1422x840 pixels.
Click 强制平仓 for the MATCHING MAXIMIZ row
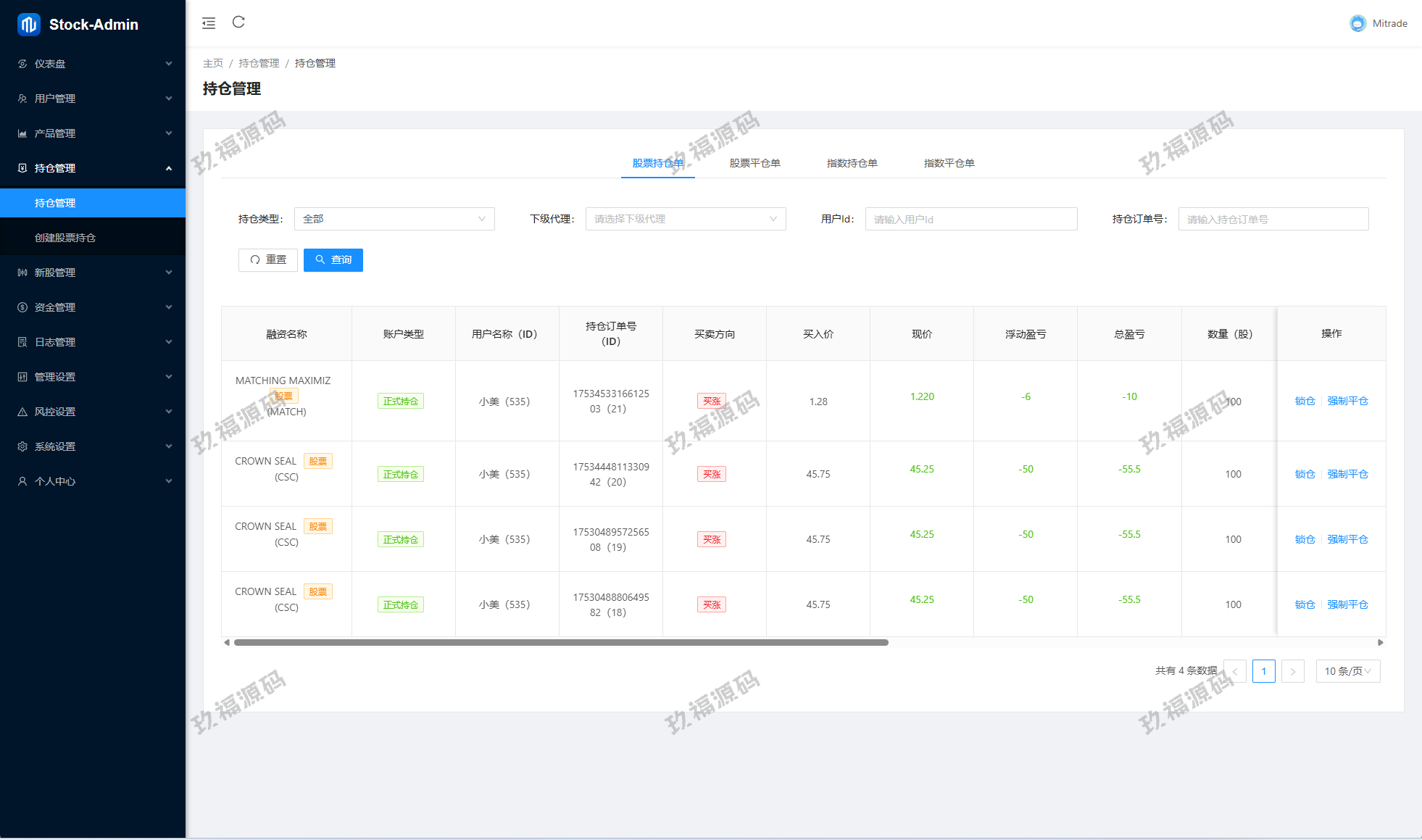pyautogui.click(x=1347, y=401)
